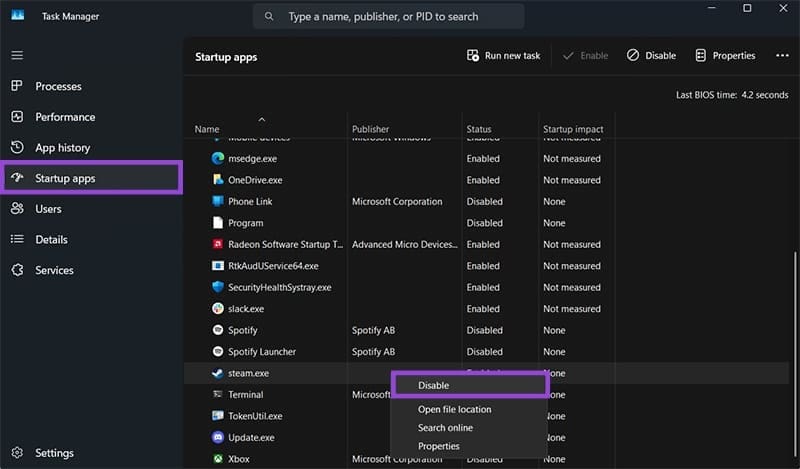Click the Spotify app icon in list
800x469 pixels.
pos(218,330)
